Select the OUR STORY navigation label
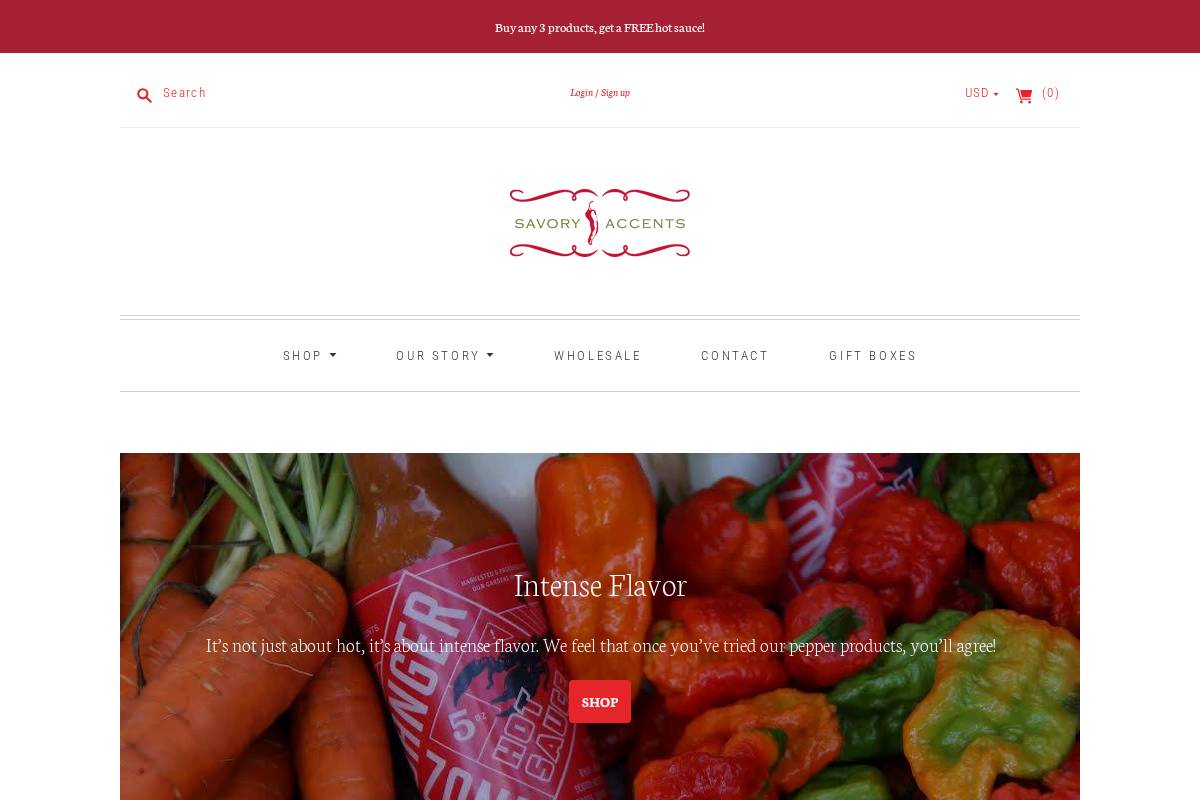Screen dimensions: 1200x800 (x=438, y=355)
